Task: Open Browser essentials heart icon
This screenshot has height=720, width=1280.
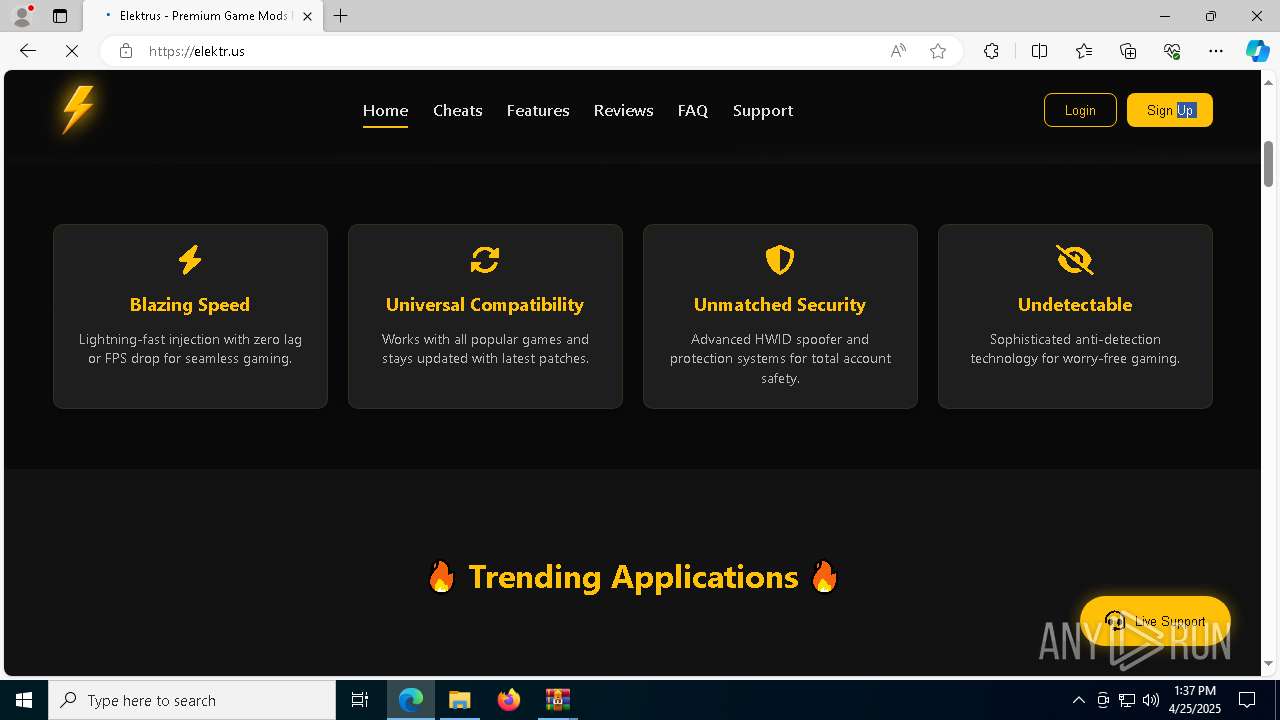Action: point(1172,51)
